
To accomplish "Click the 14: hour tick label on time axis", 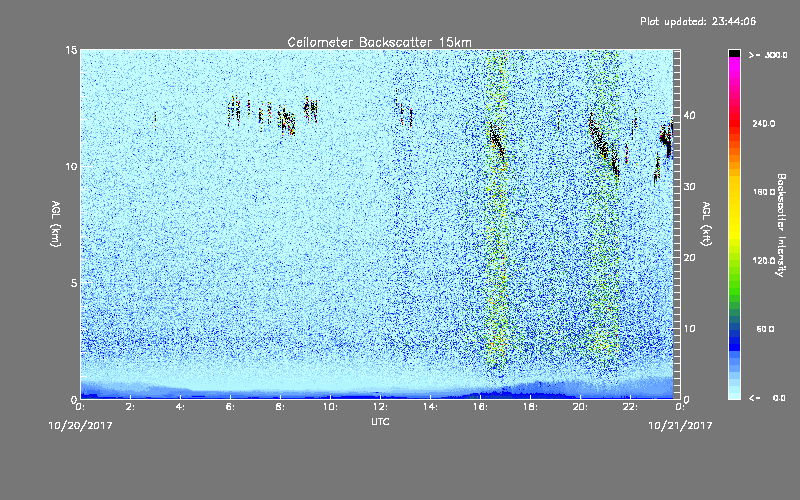I will coord(430,407).
